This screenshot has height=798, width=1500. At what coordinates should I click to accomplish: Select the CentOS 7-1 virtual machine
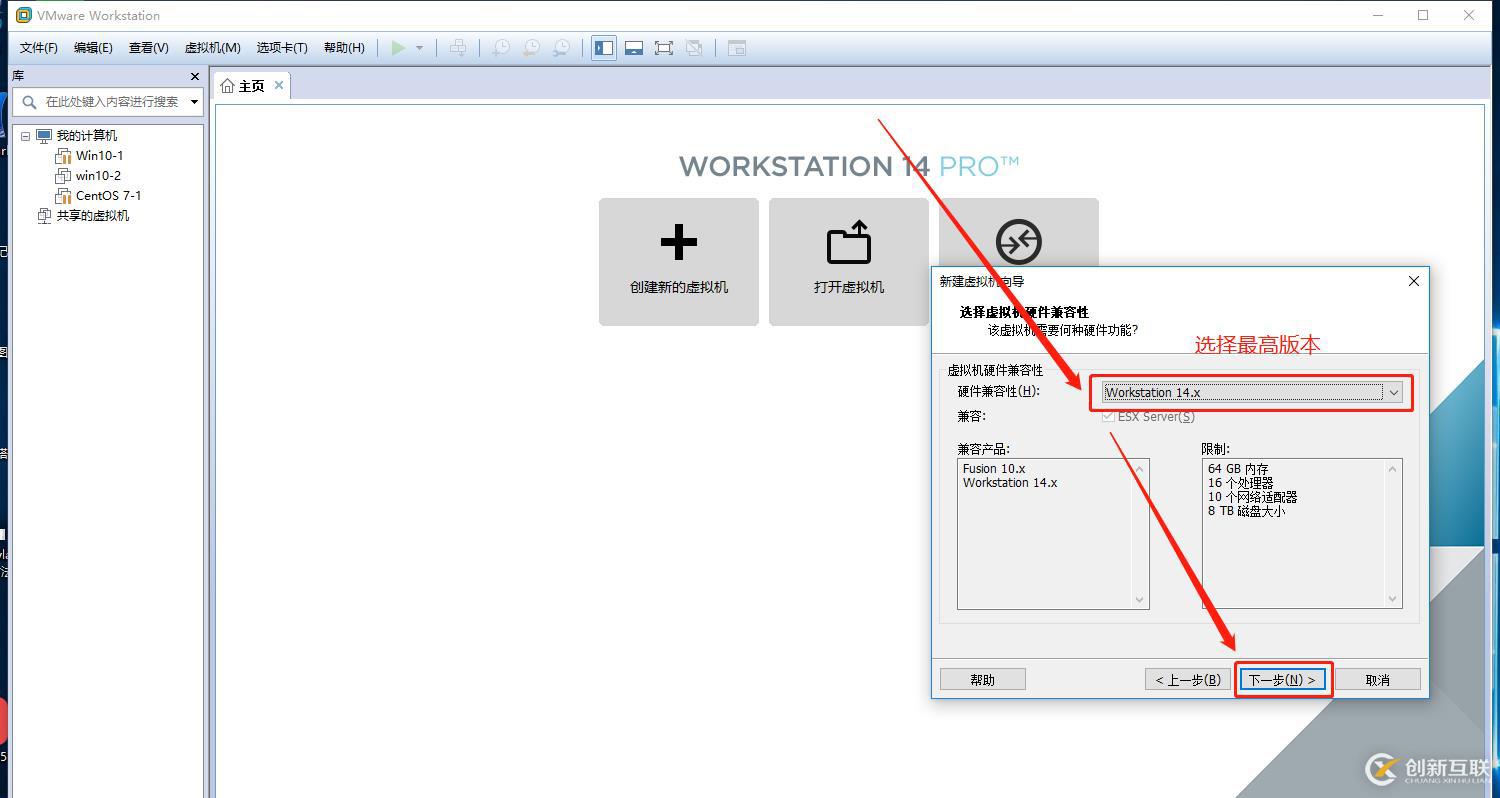click(x=108, y=196)
